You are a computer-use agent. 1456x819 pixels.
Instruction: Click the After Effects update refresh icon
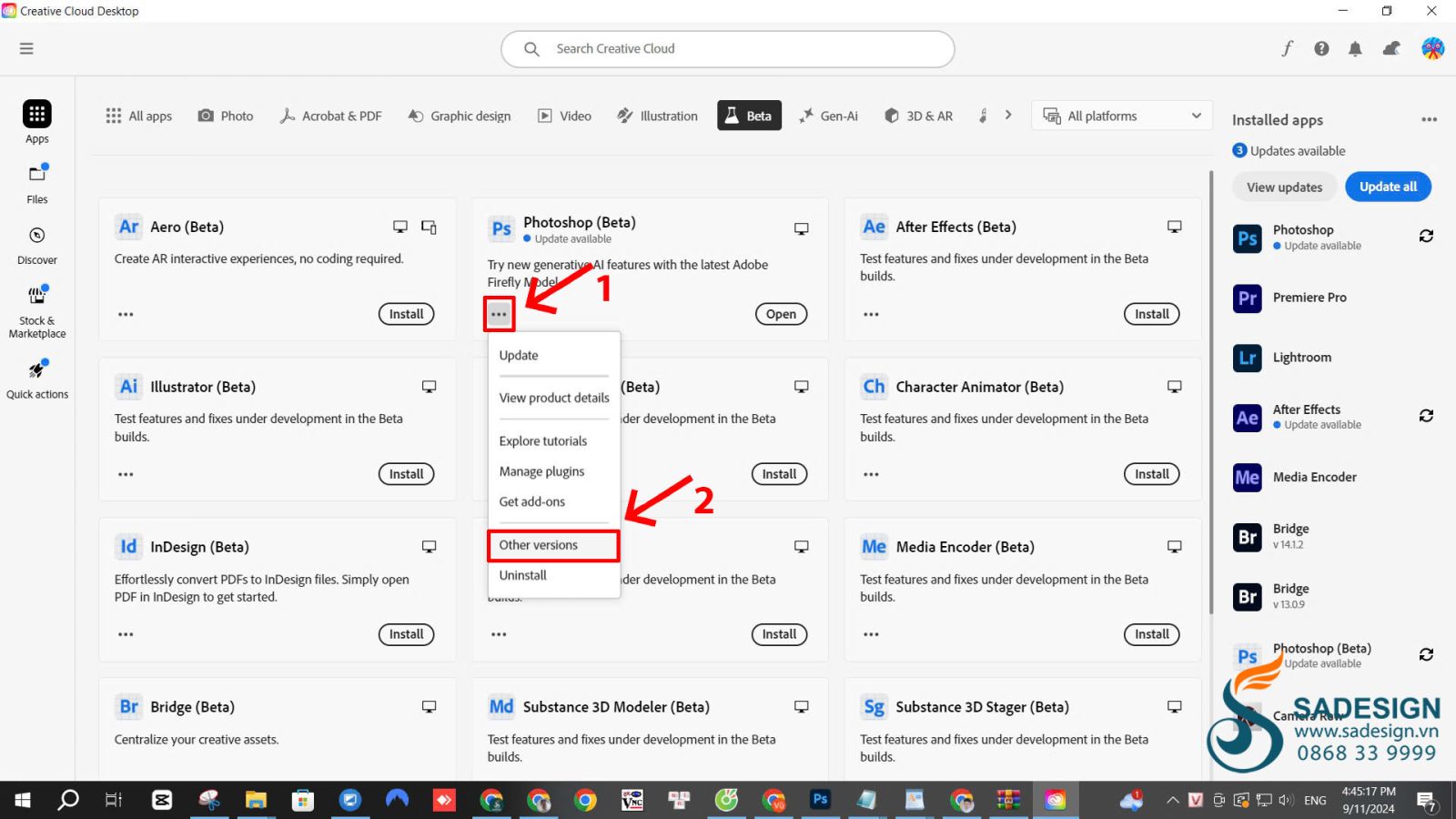[1426, 416]
